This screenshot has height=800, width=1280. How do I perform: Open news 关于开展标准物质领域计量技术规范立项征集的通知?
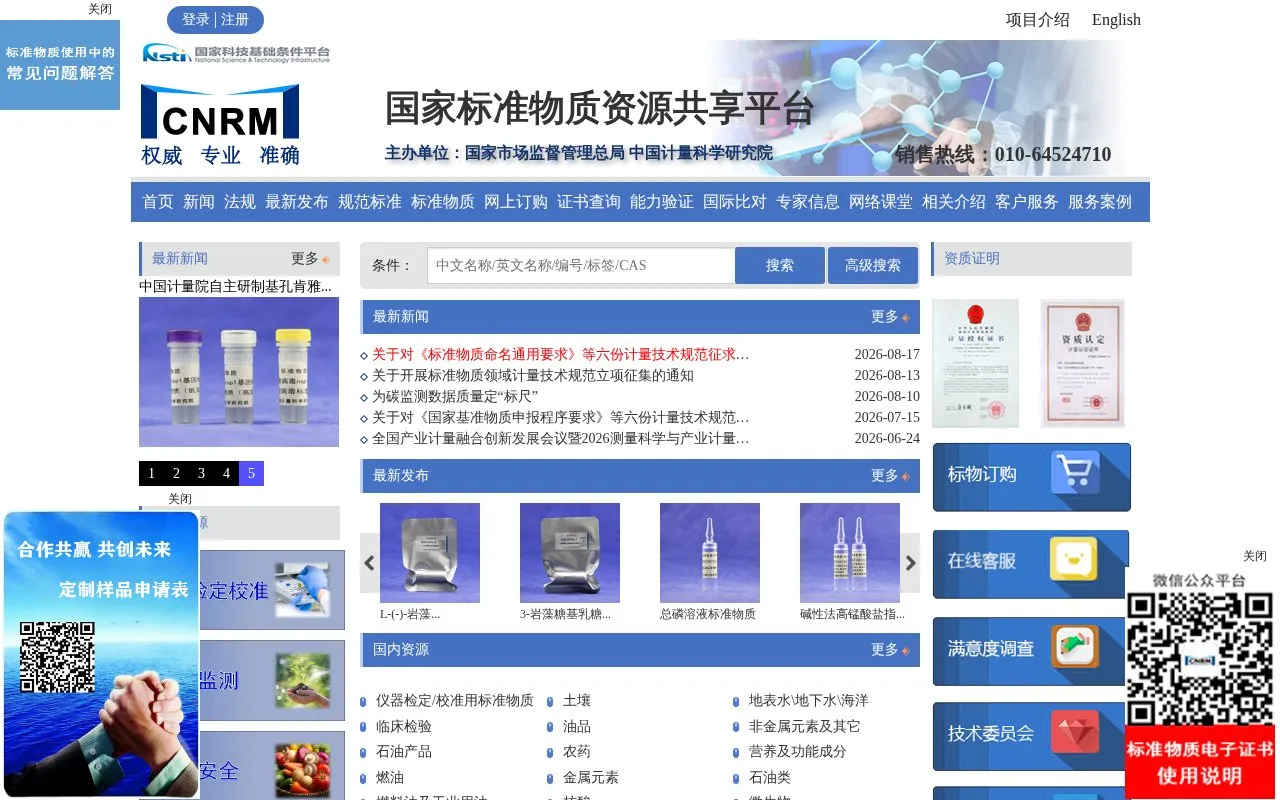pos(533,376)
